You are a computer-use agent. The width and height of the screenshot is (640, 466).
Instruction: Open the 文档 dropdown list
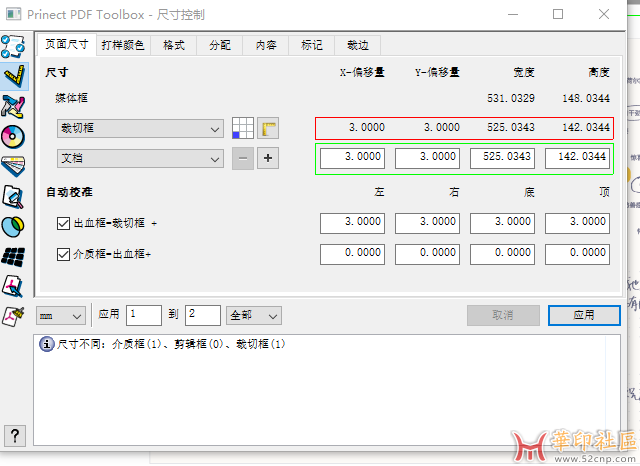140,158
